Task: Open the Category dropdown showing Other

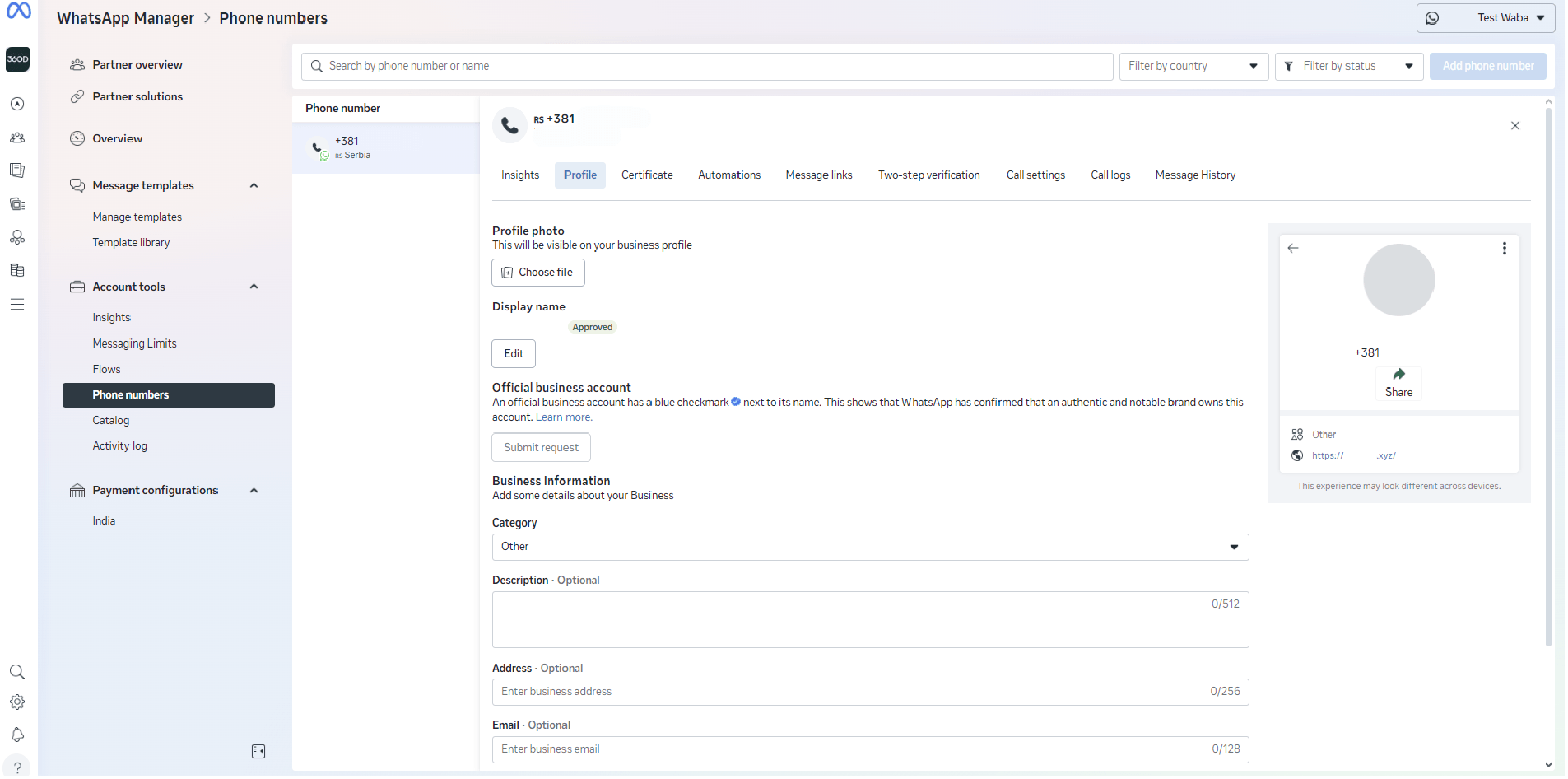Action: pyautogui.click(x=870, y=547)
